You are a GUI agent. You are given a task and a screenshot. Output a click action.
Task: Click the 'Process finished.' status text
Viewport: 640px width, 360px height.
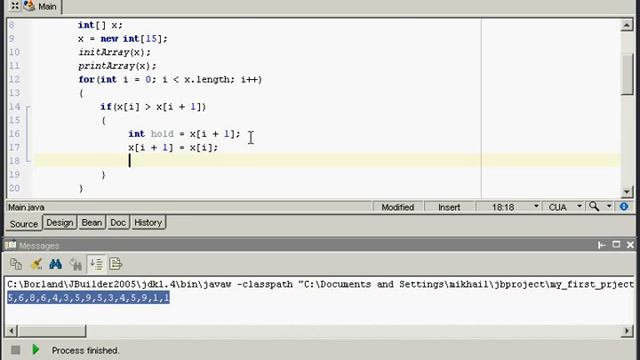pos(85,350)
